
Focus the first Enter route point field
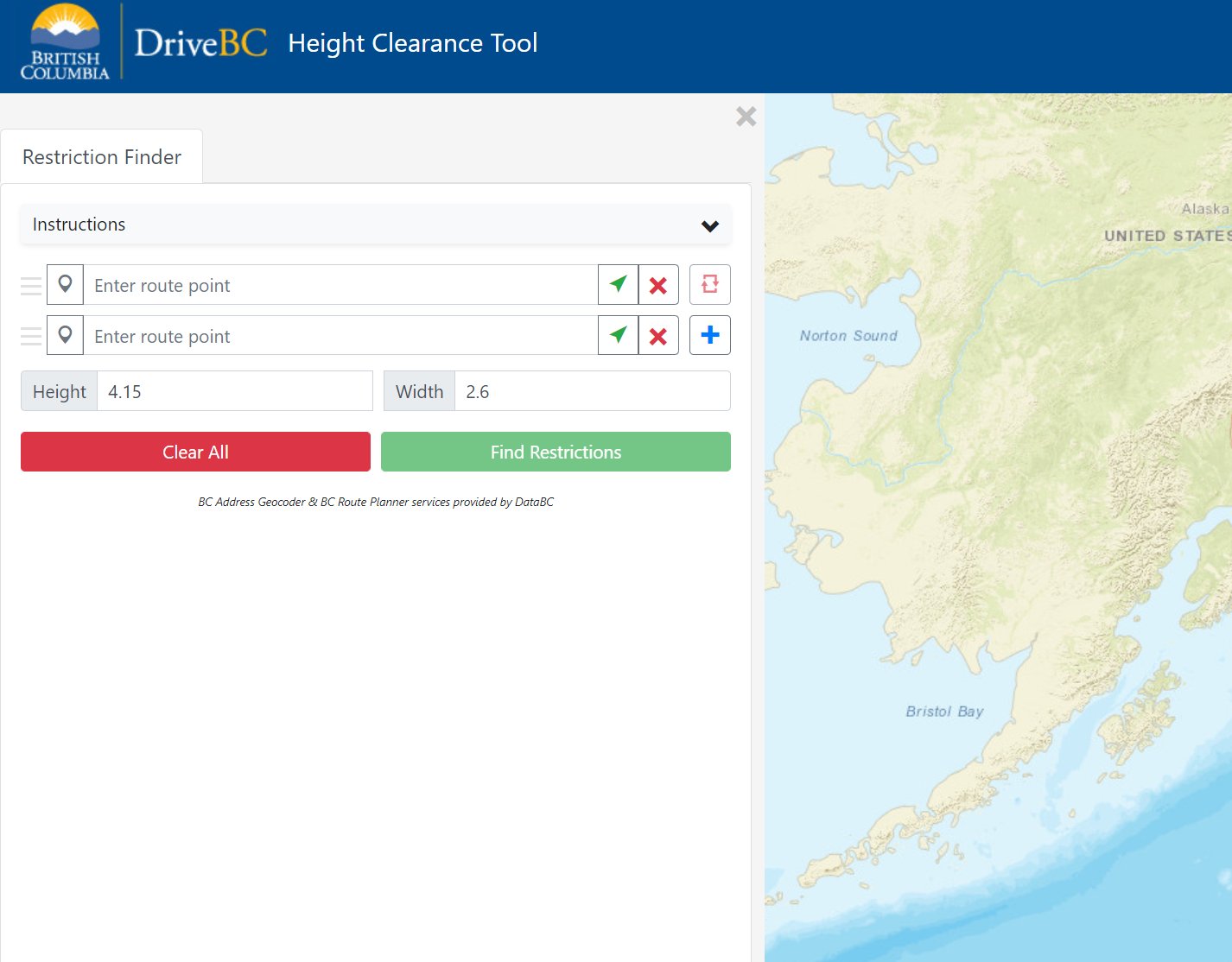tap(340, 284)
